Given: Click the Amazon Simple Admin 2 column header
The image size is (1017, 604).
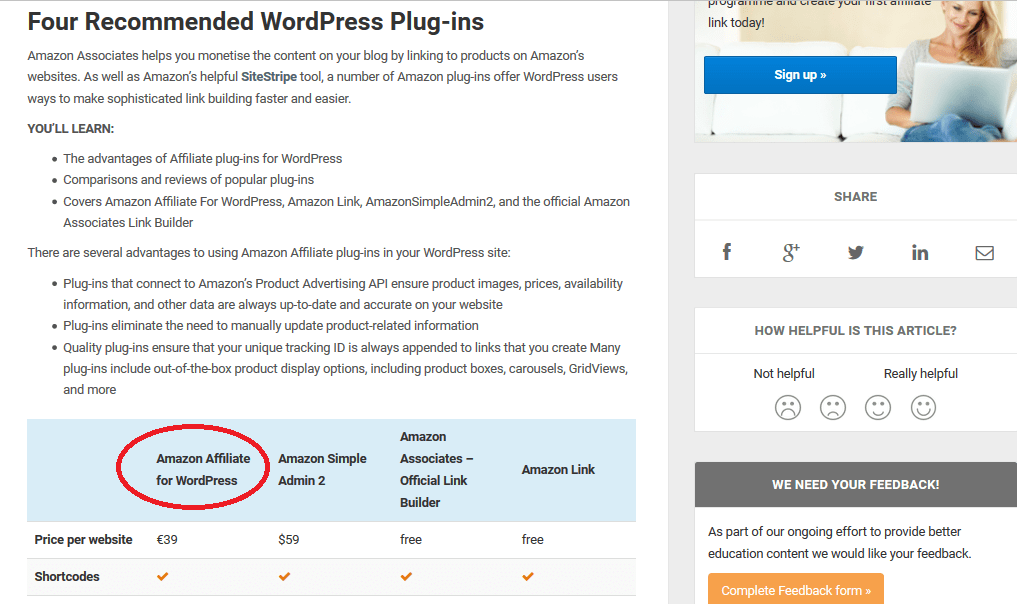Looking at the screenshot, I should pos(322,470).
